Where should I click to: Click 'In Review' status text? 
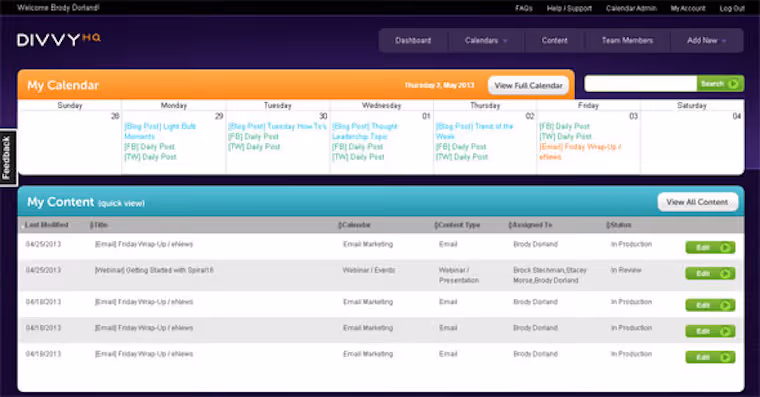626,270
